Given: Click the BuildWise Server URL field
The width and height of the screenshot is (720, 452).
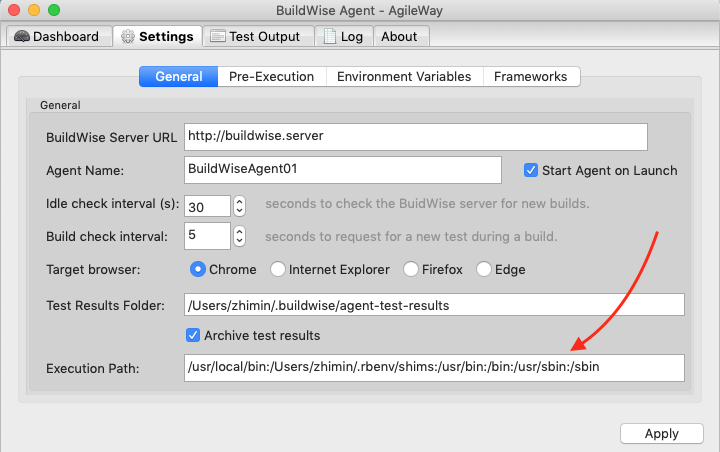Looking at the screenshot, I should [416, 136].
